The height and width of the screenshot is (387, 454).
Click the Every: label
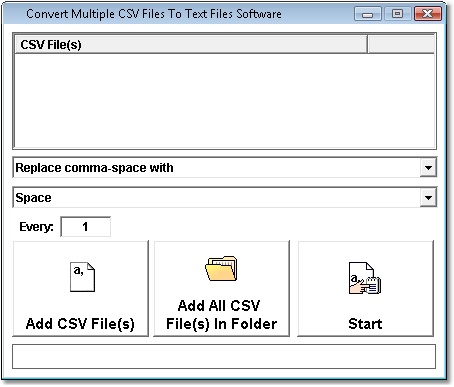[36, 227]
